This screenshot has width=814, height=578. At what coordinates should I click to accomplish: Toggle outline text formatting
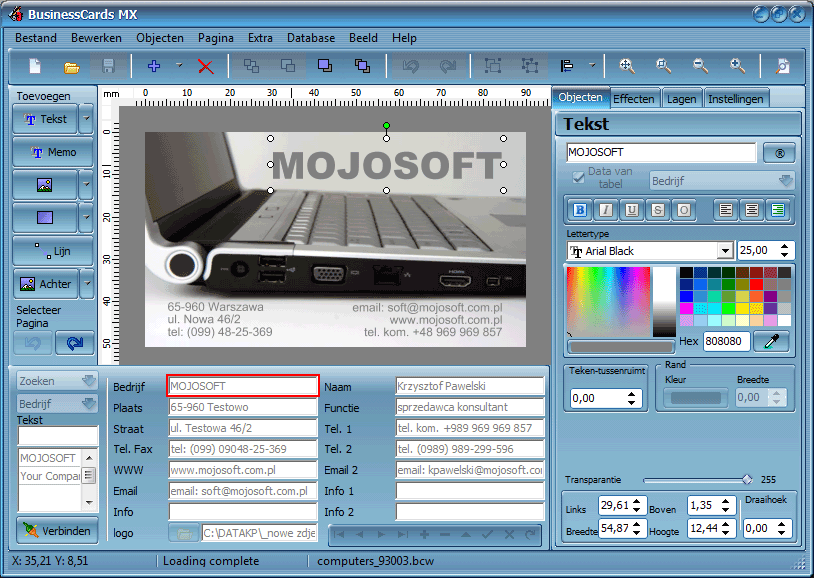[x=684, y=210]
